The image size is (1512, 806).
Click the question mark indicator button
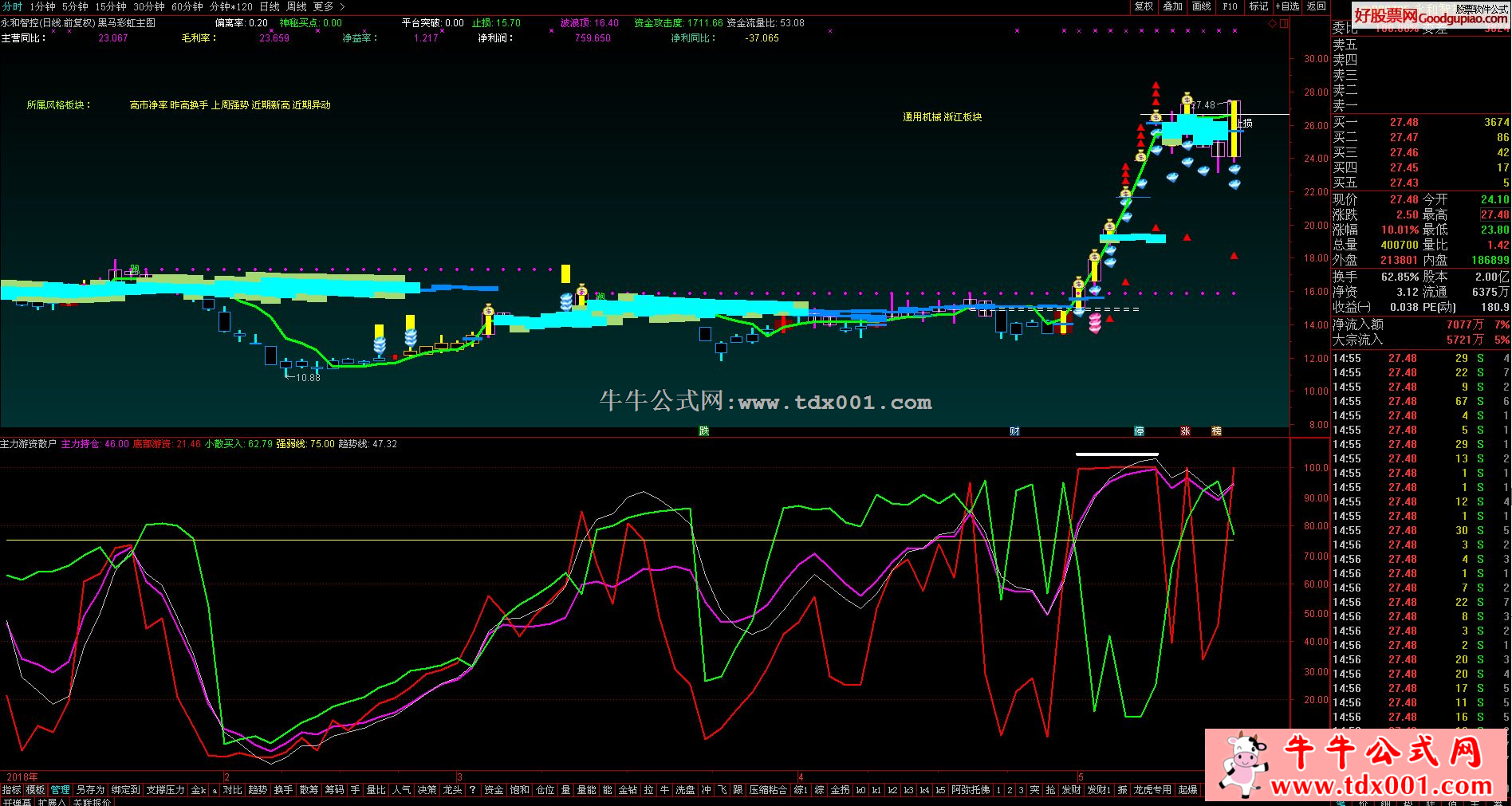tap(472, 790)
